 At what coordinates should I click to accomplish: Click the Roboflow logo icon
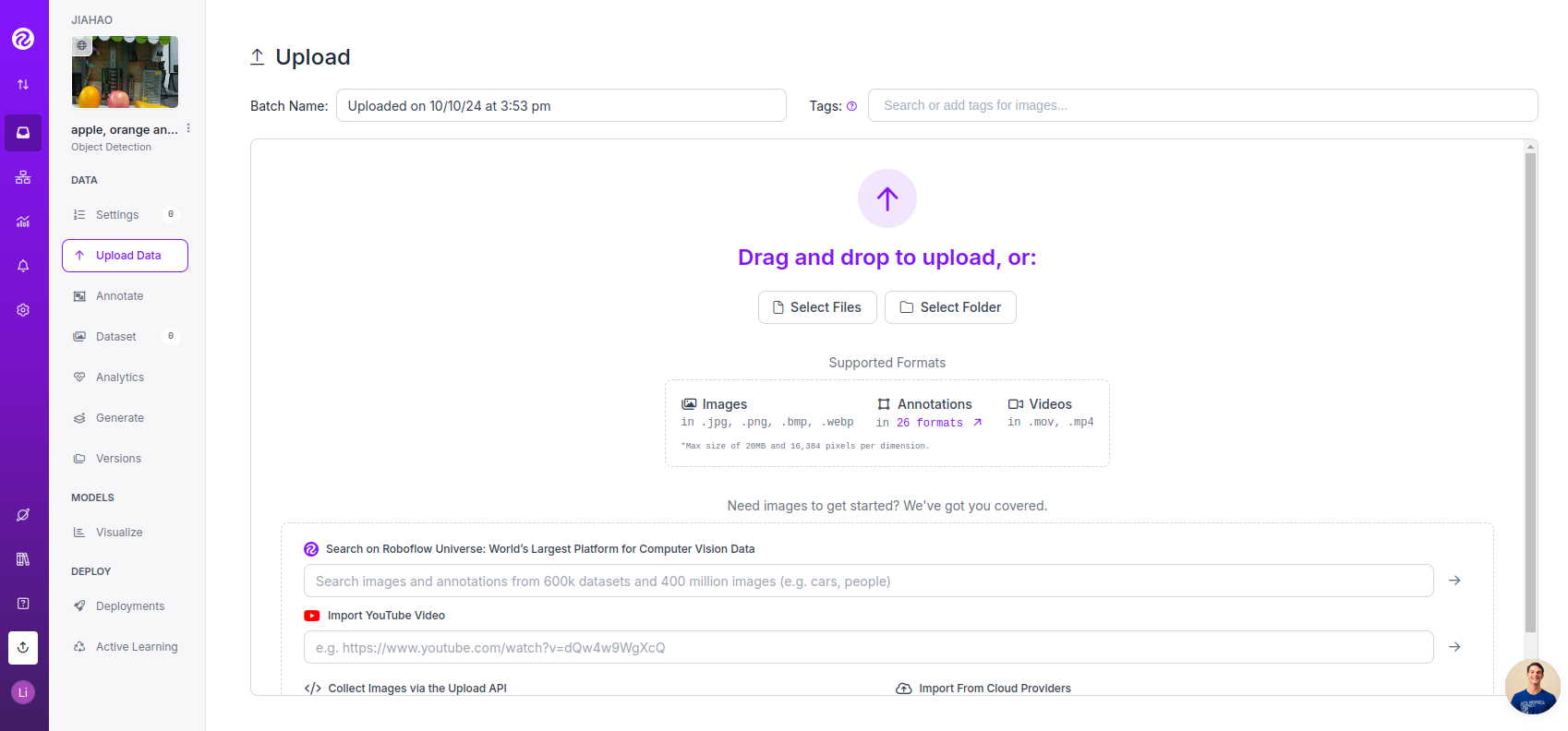pyautogui.click(x=23, y=38)
